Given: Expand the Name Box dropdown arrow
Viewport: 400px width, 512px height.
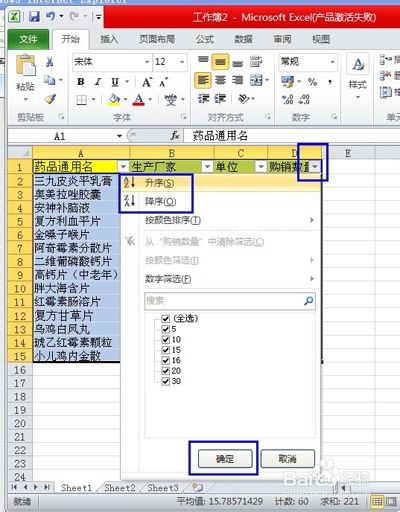Looking at the screenshot, I should pyautogui.click(x=119, y=136).
